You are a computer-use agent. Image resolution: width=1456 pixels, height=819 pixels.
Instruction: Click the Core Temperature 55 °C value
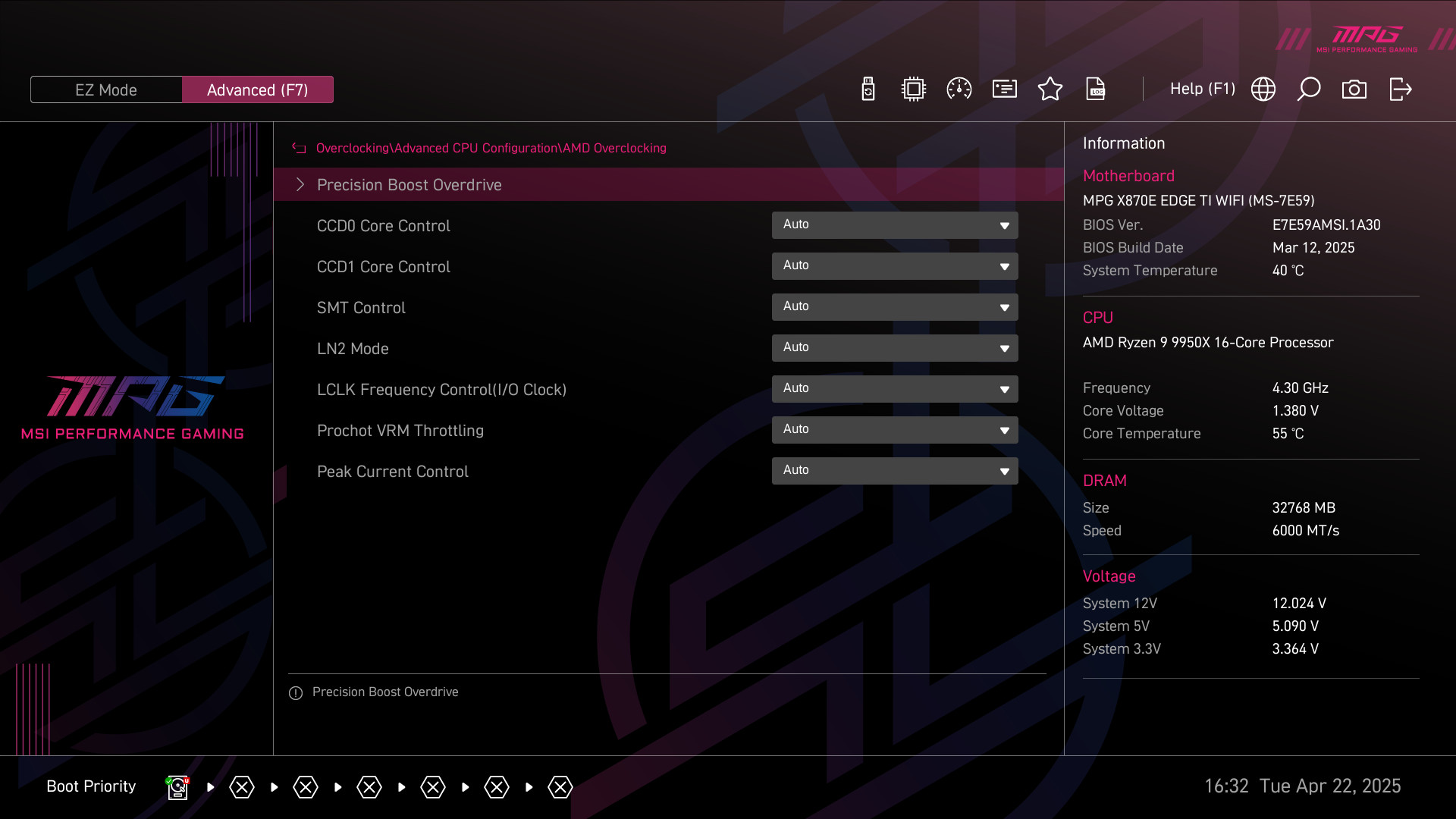(x=1288, y=434)
